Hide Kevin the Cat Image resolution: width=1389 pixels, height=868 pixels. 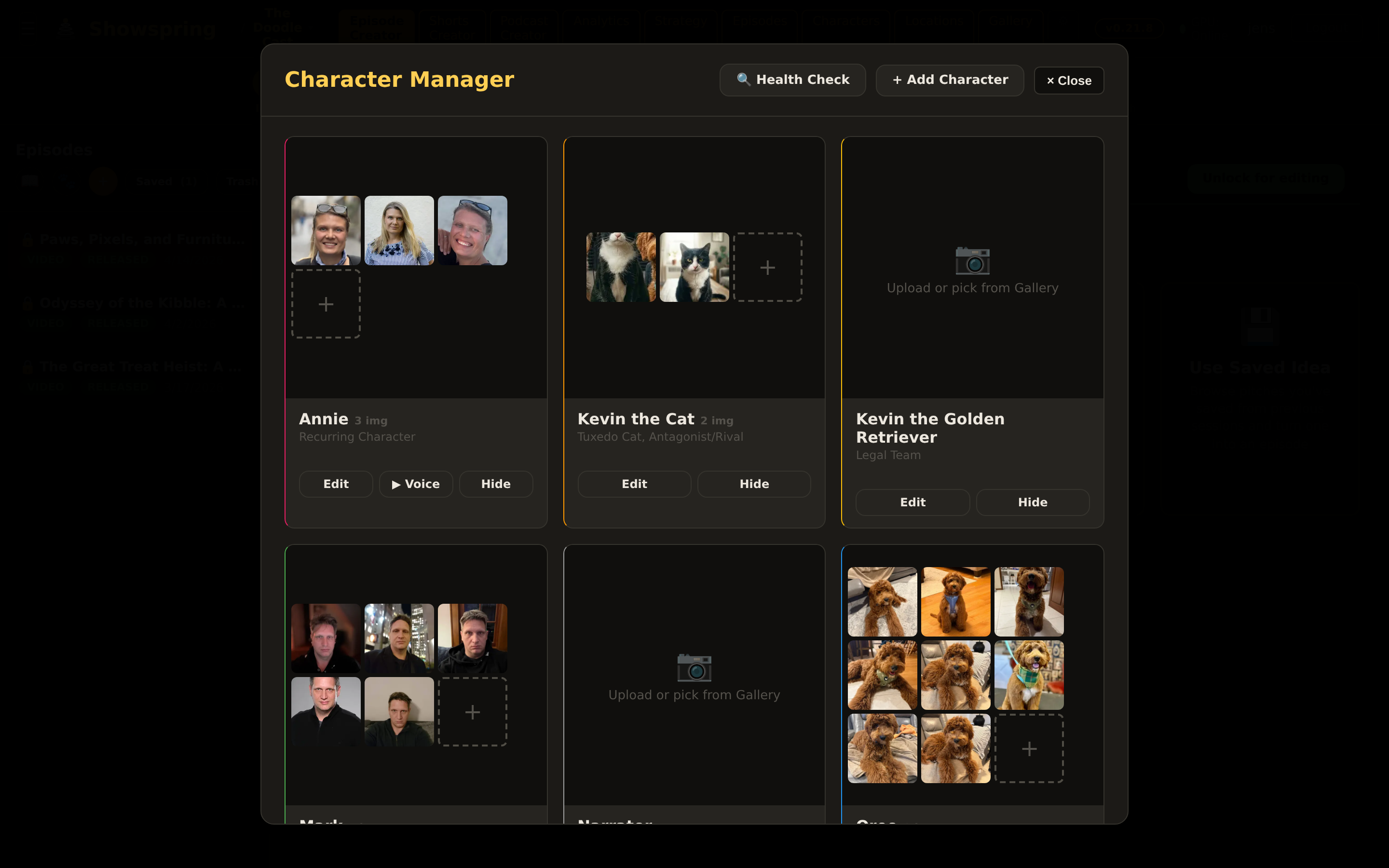click(754, 484)
